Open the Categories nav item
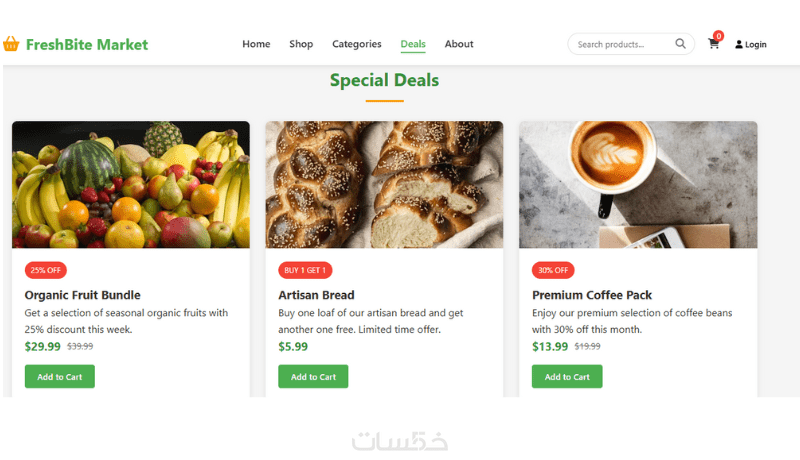Viewport: 800px width, 460px height. (x=357, y=44)
